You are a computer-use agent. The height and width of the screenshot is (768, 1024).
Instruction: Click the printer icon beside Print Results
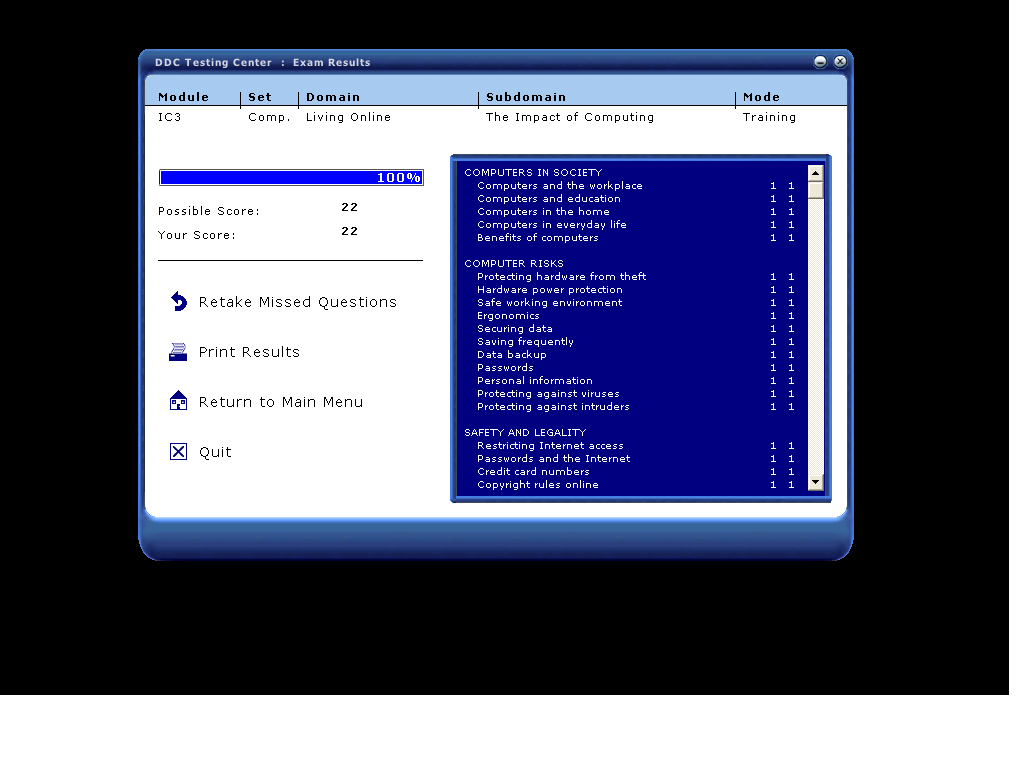178,352
